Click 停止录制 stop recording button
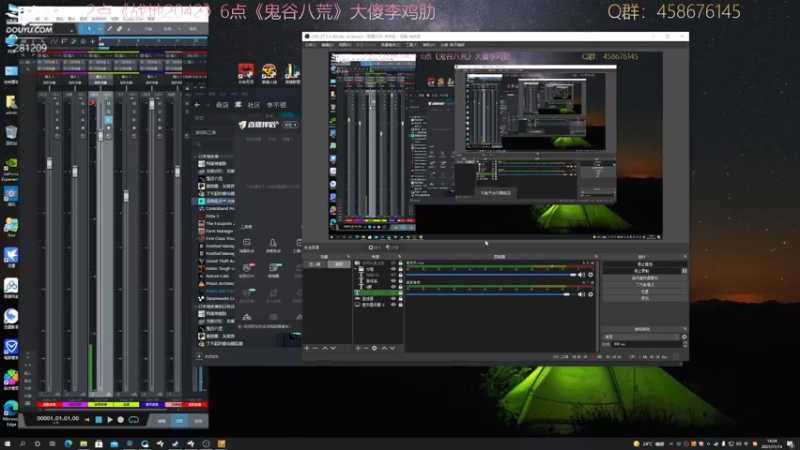The width and height of the screenshot is (800, 450). click(641, 271)
